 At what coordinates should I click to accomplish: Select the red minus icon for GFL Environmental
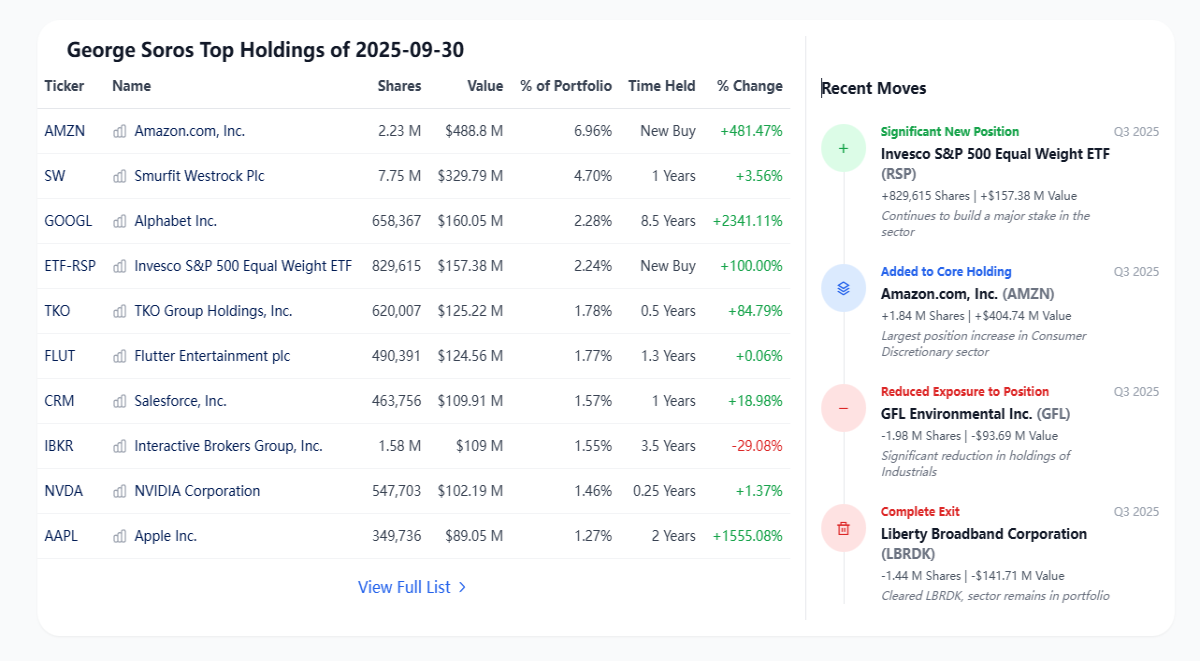click(843, 408)
